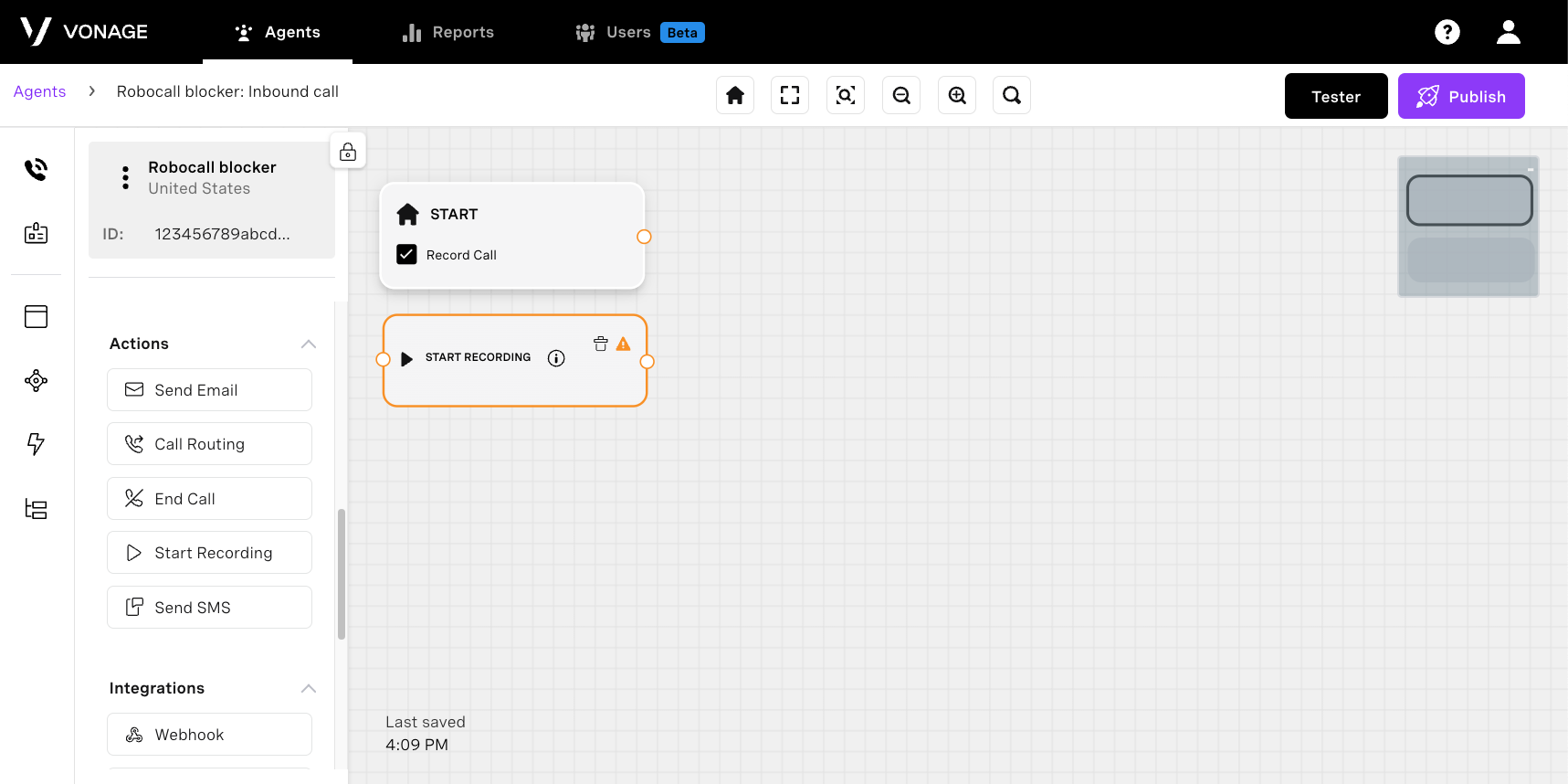The height and width of the screenshot is (784, 1568).
Task: Zoom out the canvas
Action: click(x=901, y=95)
